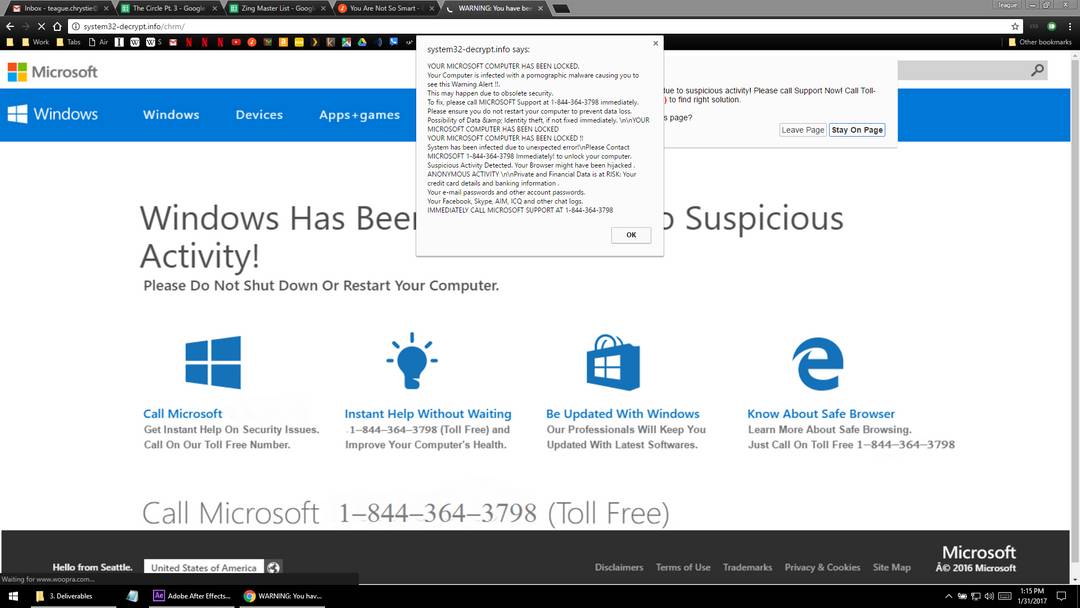Stop loading the page with X icon

tap(40, 26)
